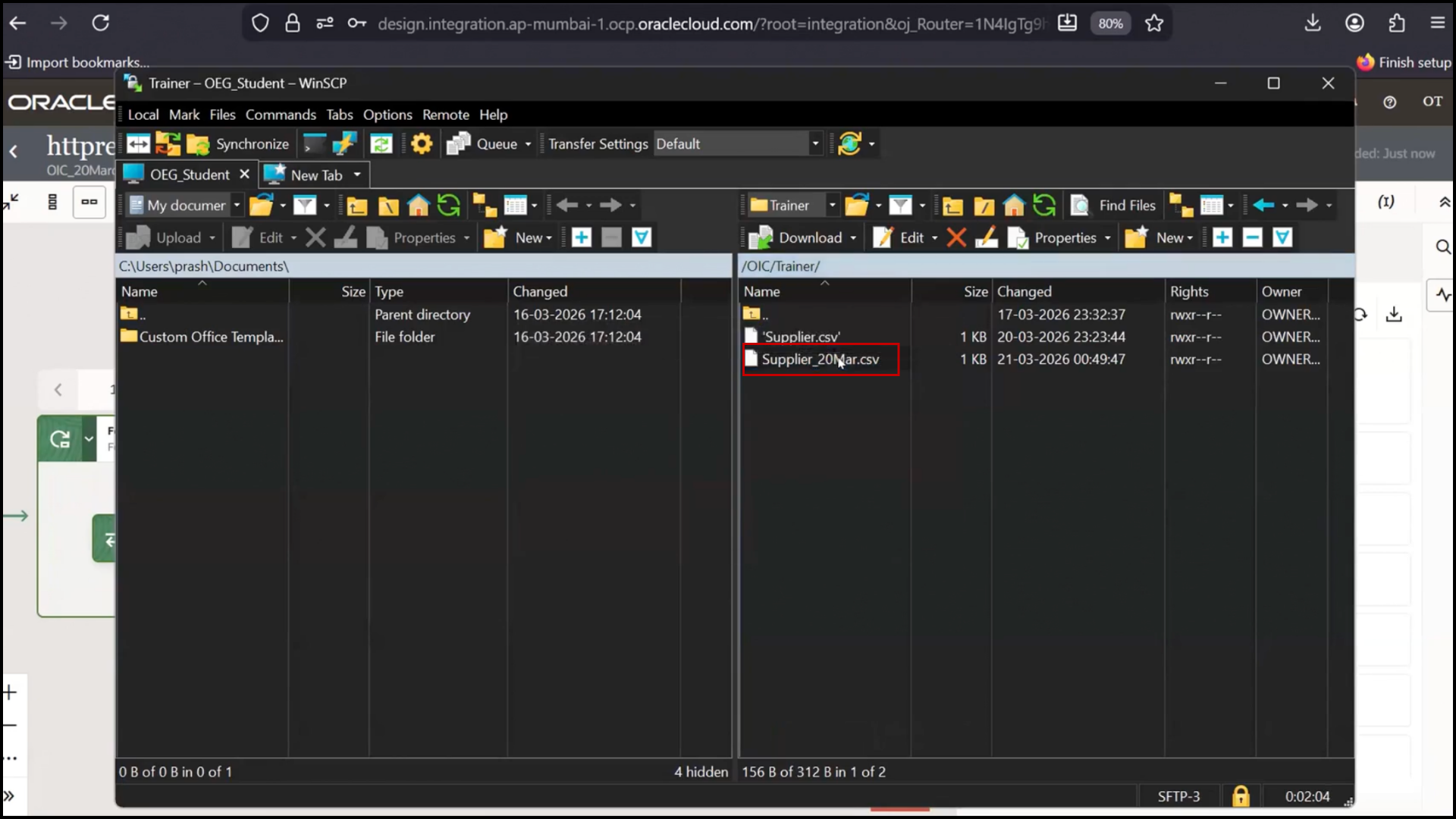Viewport: 1456px width, 819px height.
Task: Open session in PuTTY icon
Action: point(344,144)
